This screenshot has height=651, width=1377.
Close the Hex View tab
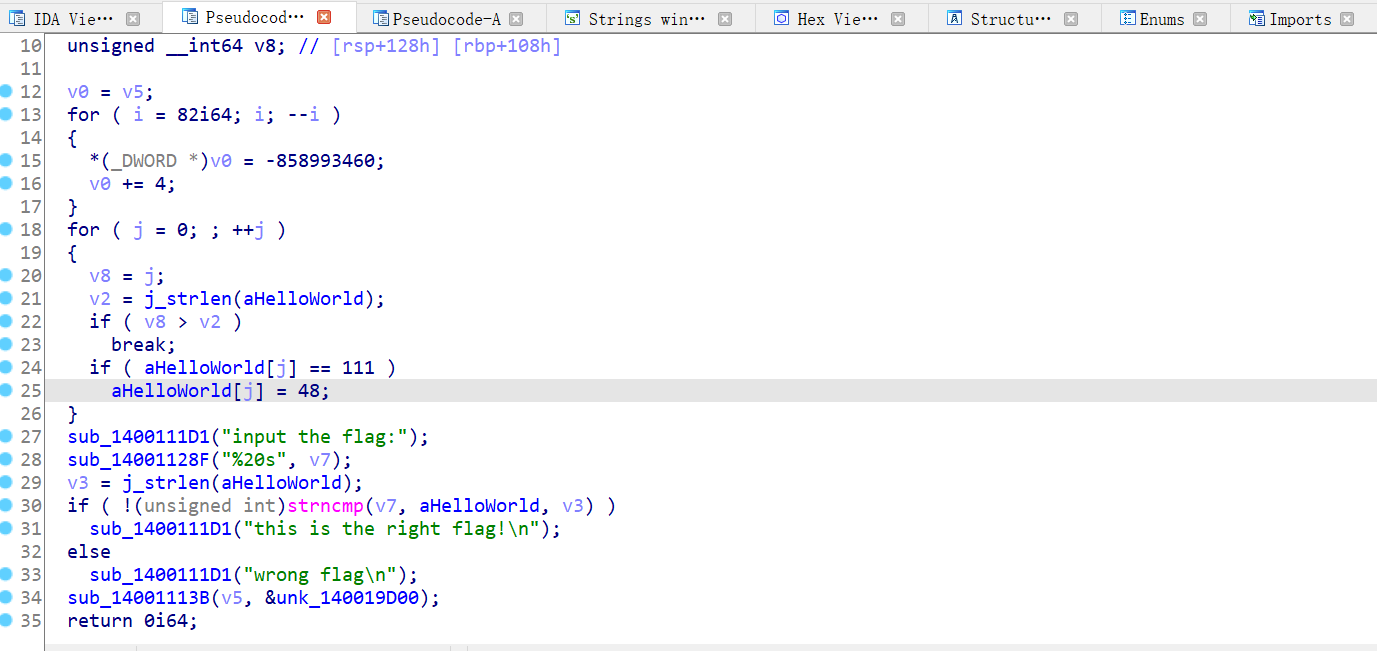tap(898, 19)
